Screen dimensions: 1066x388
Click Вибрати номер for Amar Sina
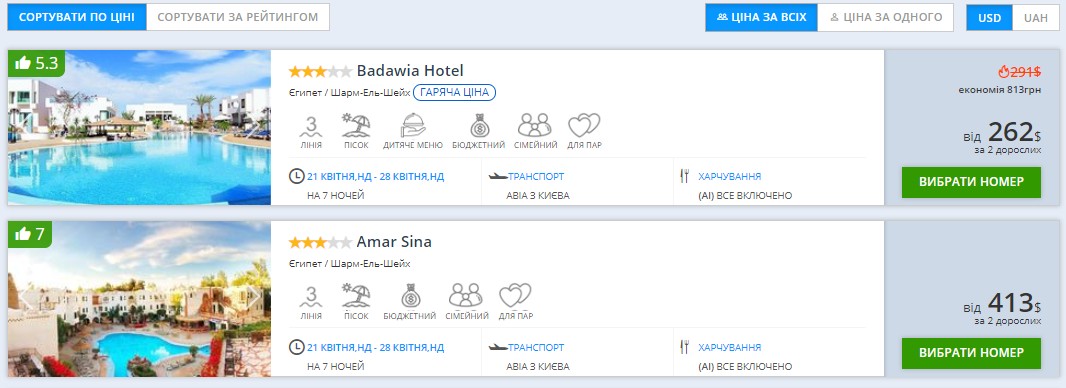pyautogui.click(x=971, y=353)
